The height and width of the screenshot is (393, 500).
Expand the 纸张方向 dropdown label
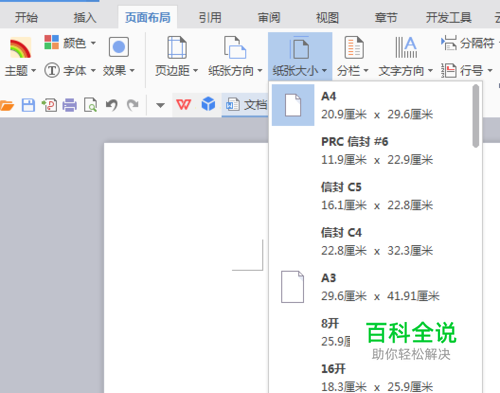click(x=235, y=70)
